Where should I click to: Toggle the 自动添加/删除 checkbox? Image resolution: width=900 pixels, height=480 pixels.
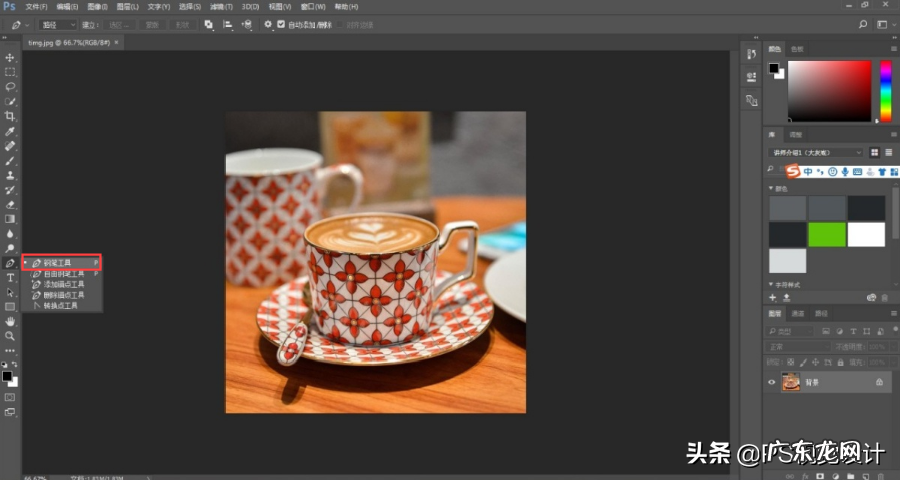[x=280, y=24]
